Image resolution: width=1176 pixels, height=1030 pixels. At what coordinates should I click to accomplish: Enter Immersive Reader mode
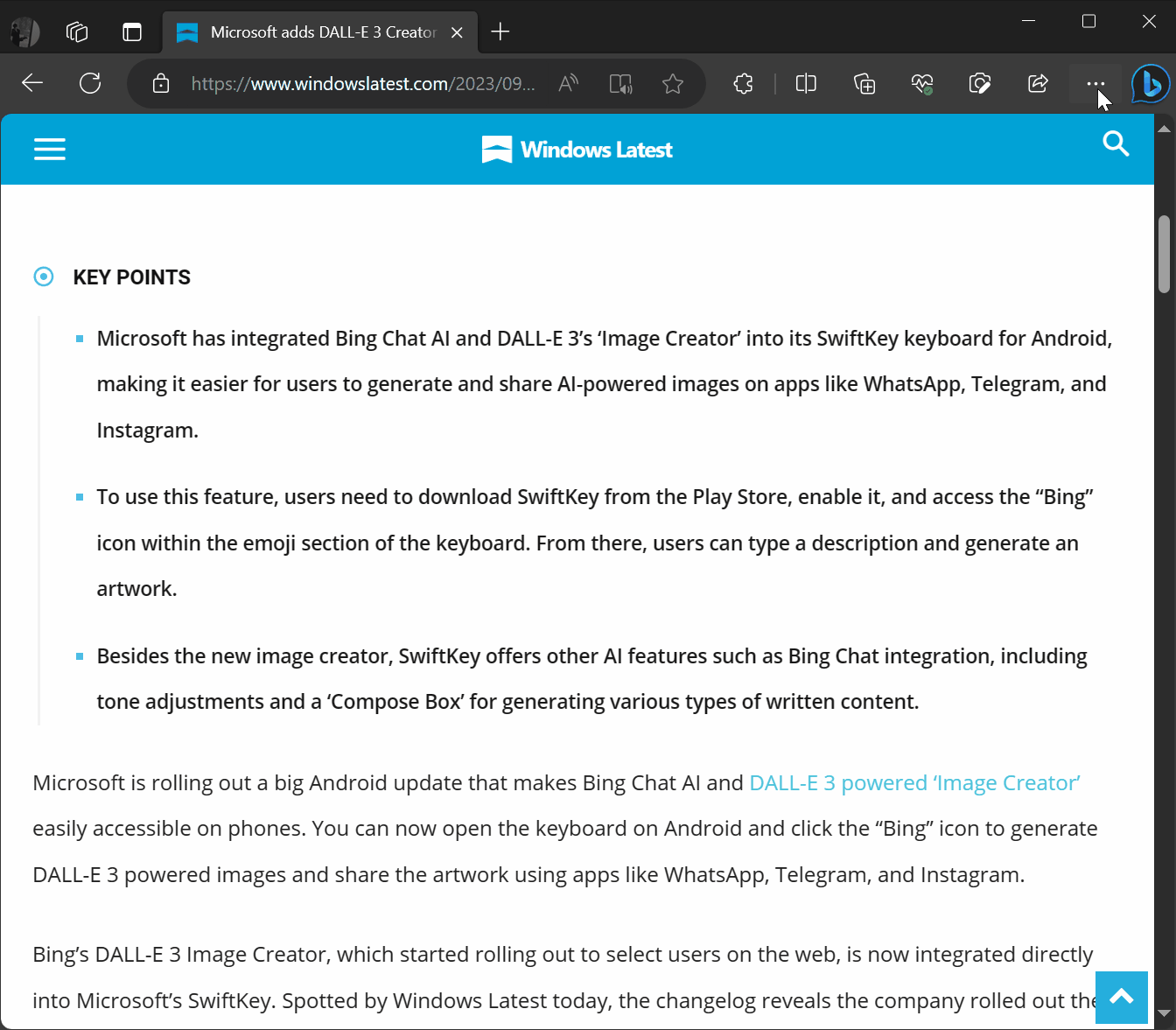[620, 83]
